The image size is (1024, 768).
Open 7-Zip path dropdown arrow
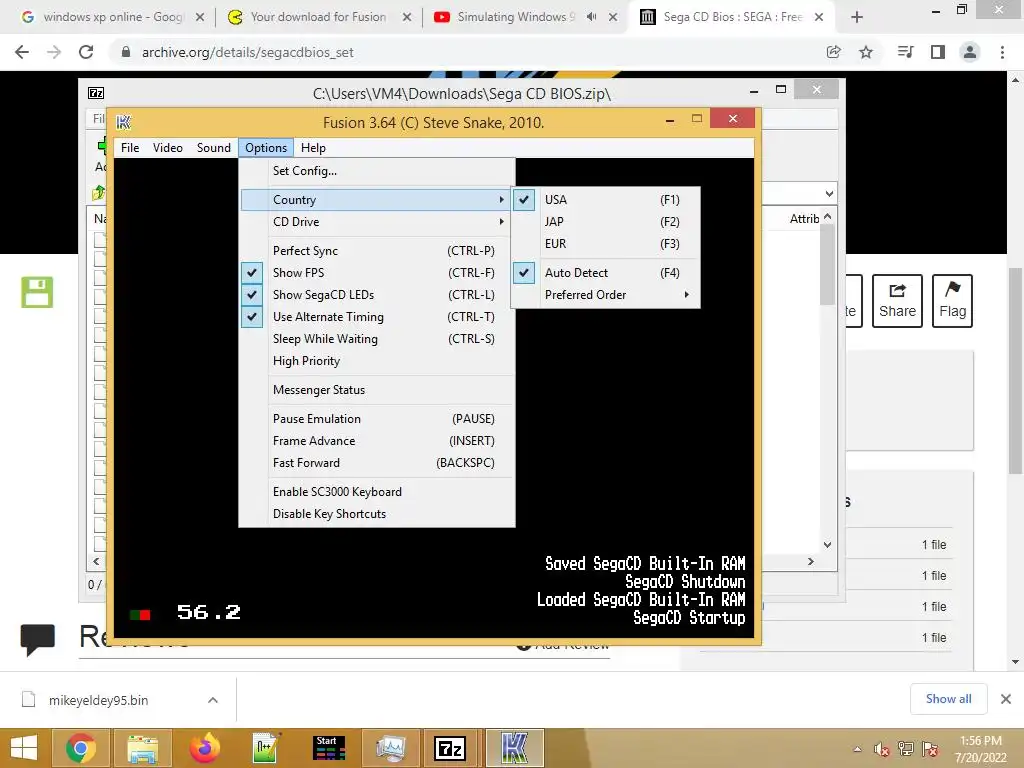[829, 193]
